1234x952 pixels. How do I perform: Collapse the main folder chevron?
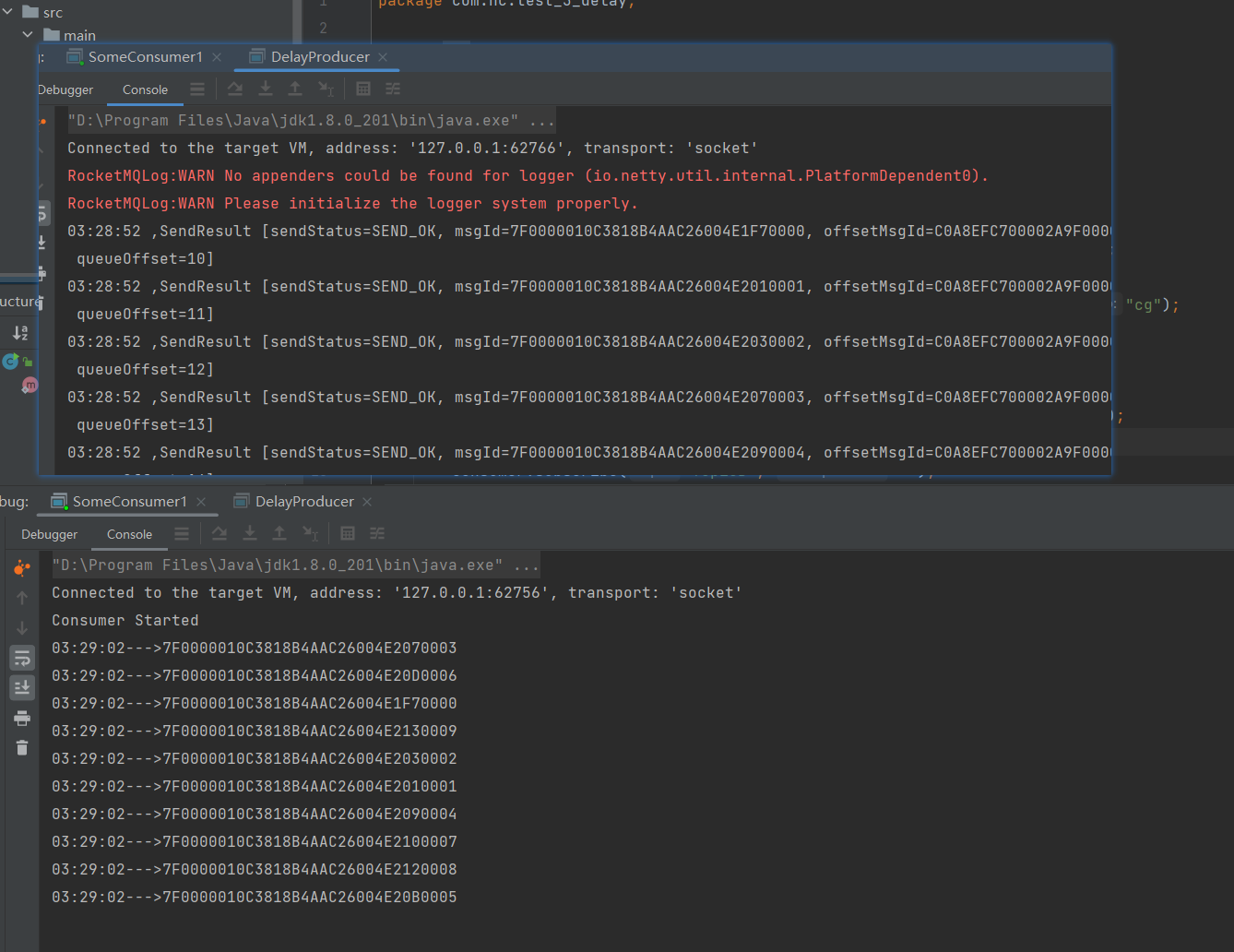coord(28,35)
